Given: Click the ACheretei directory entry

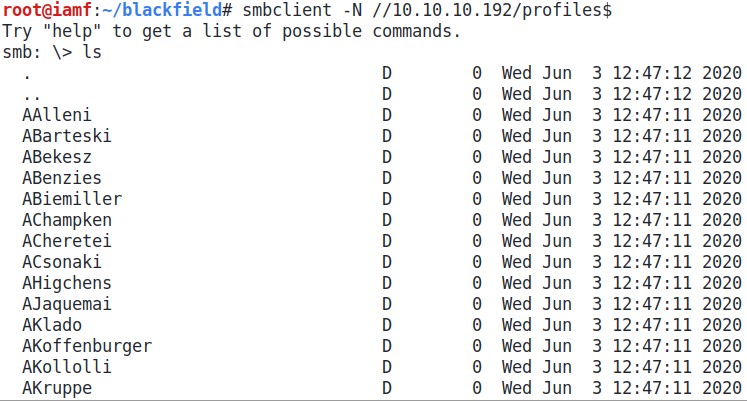Looking at the screenshot, I should tap(66, 241).
